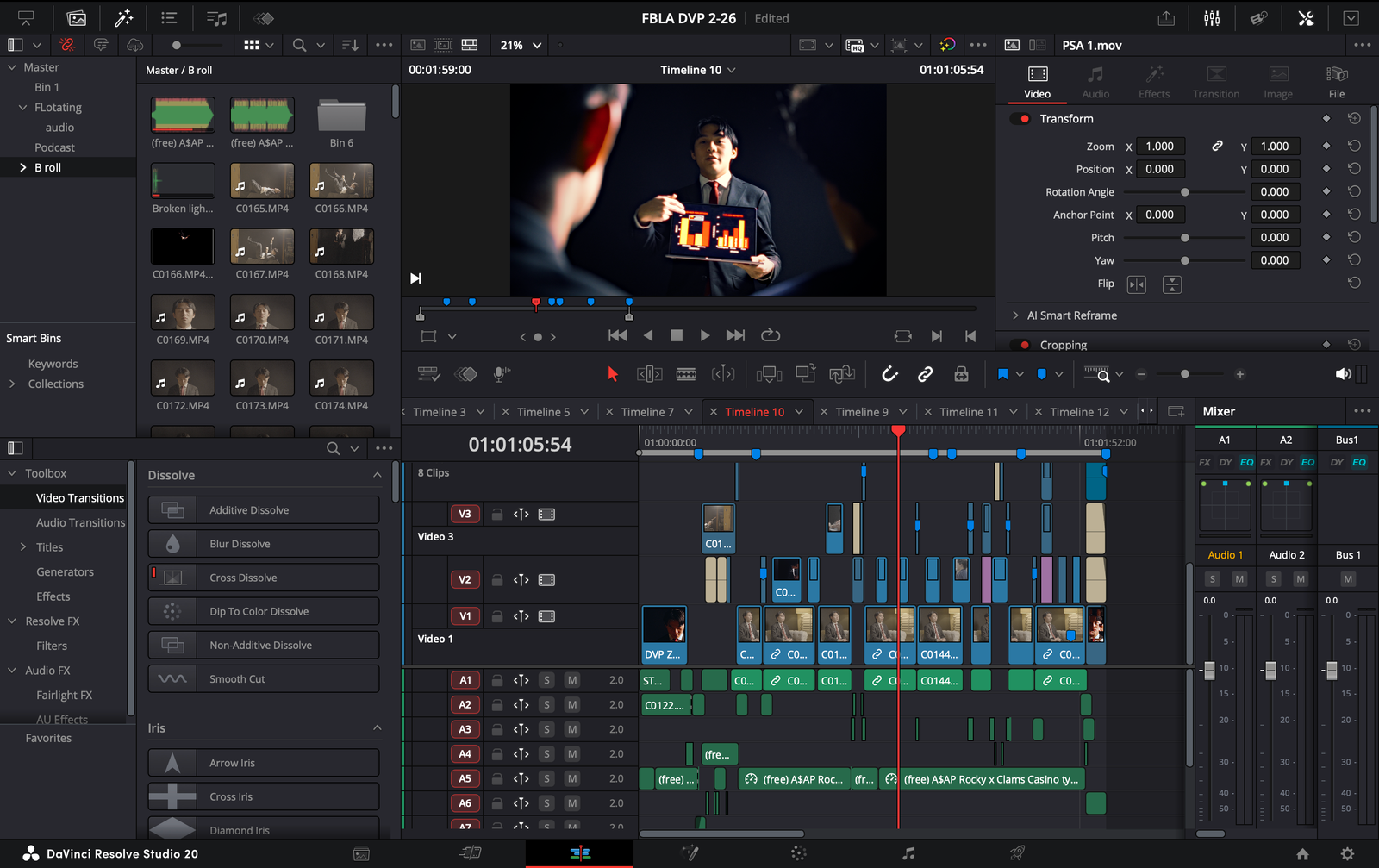Reset the Zoom parameter
The image size is (1379, 868).
tap(1354, 147)
